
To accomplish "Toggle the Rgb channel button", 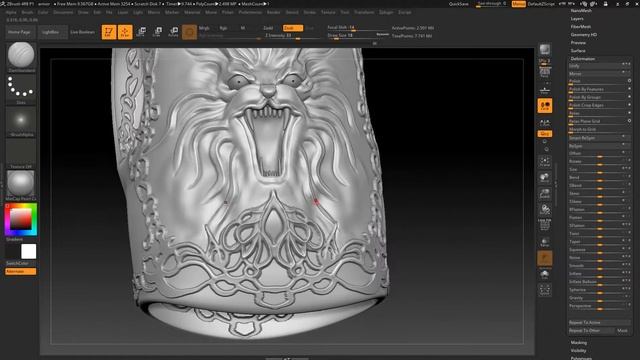I will pos(223,28).
